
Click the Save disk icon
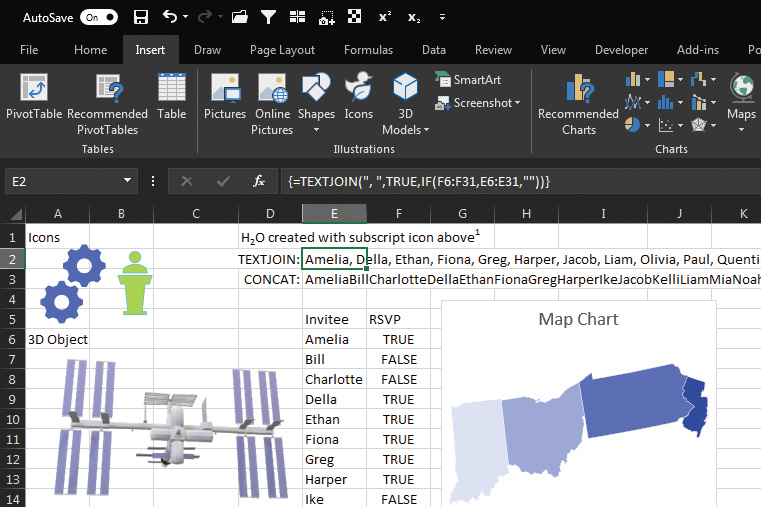pyautogui.click(x=141, y=17)
